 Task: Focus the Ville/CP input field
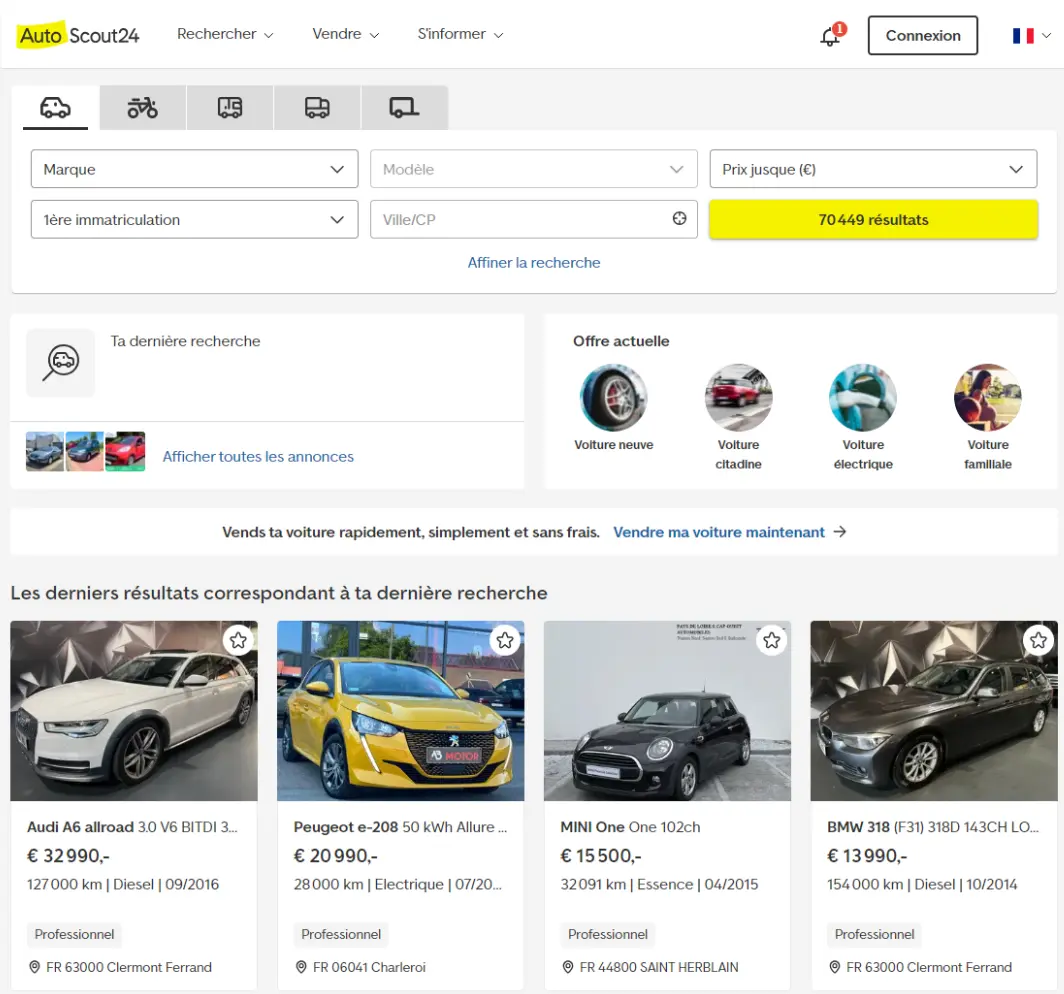point(533,219)
